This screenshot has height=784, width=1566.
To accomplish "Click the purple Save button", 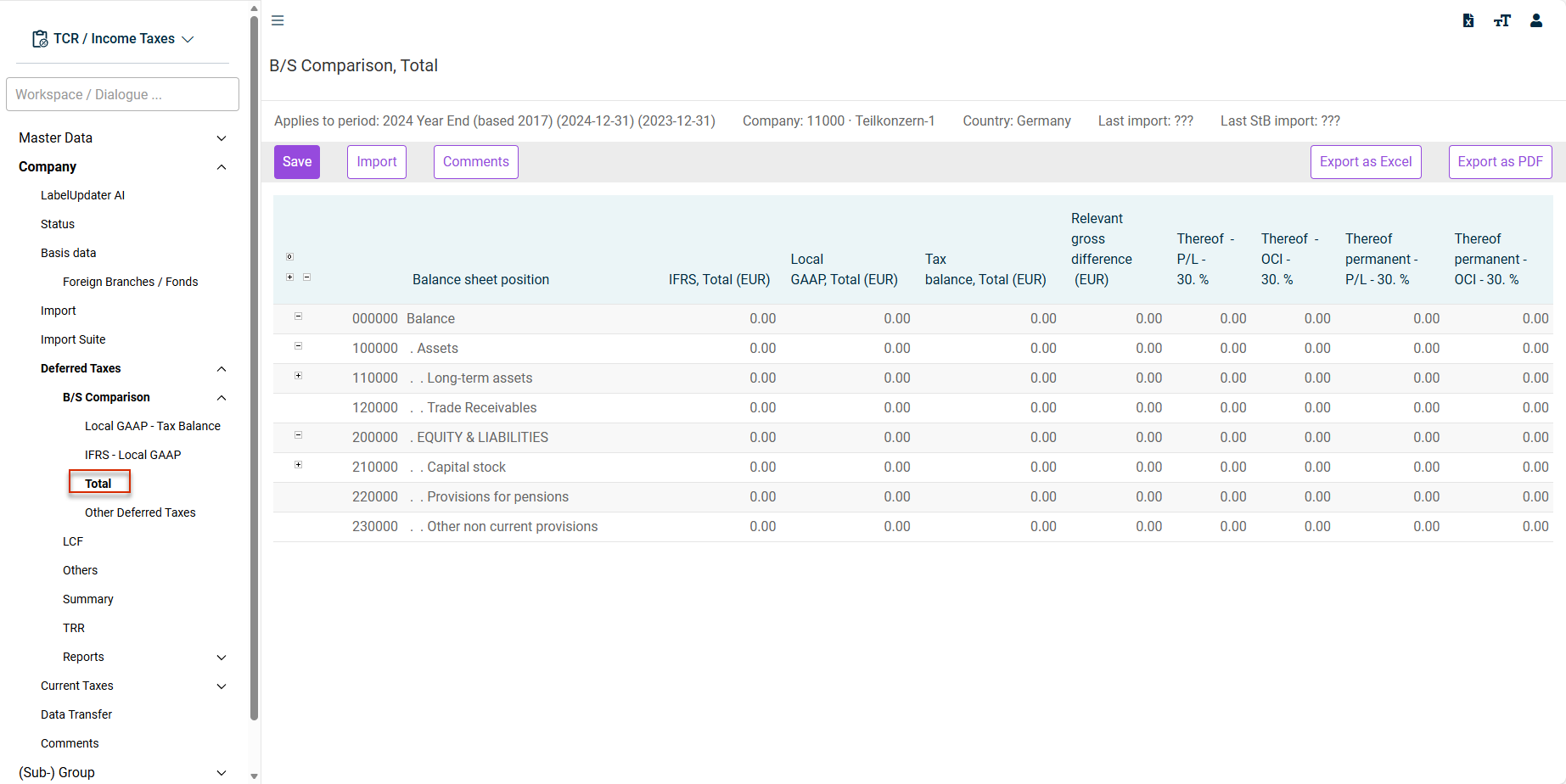I will tap(297, 162).
